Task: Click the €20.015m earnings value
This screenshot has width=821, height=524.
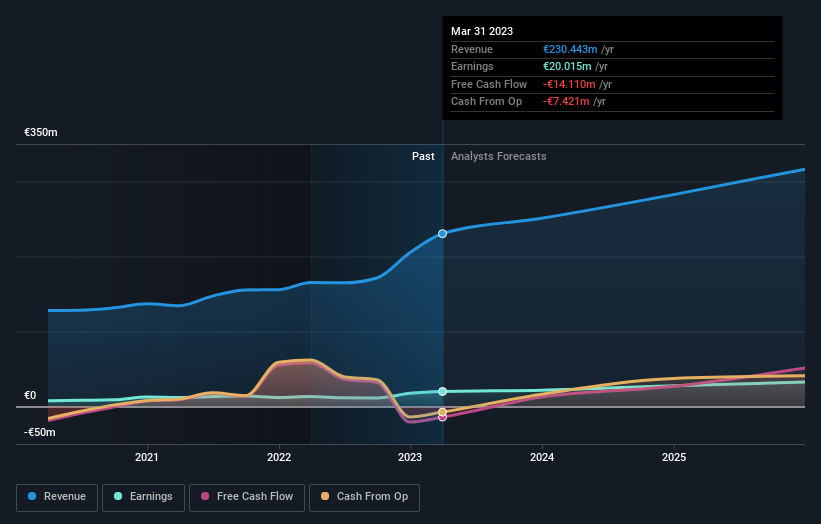Action: click(x=567, y=66)
